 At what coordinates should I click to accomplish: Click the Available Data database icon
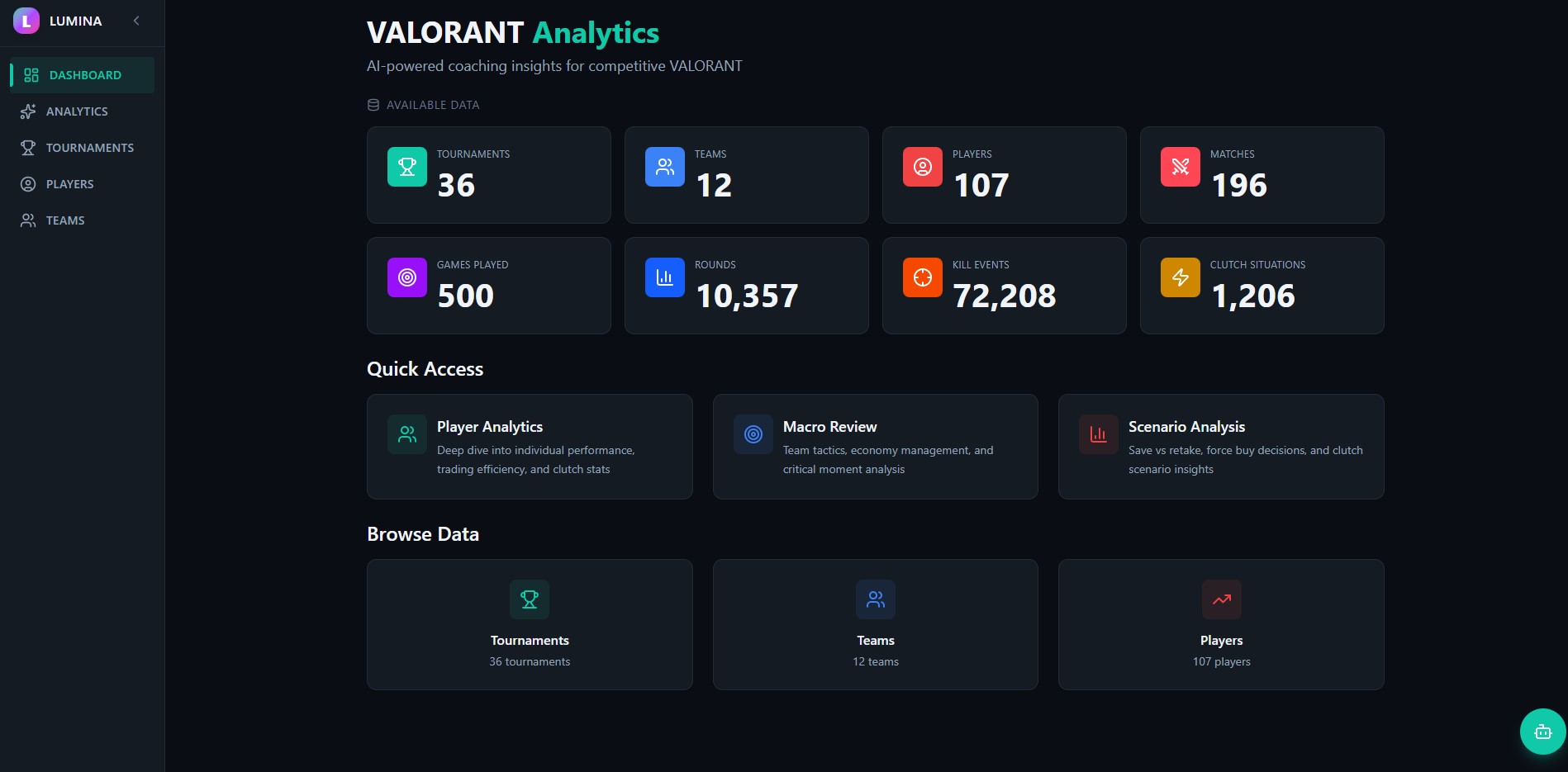[373, 105]
